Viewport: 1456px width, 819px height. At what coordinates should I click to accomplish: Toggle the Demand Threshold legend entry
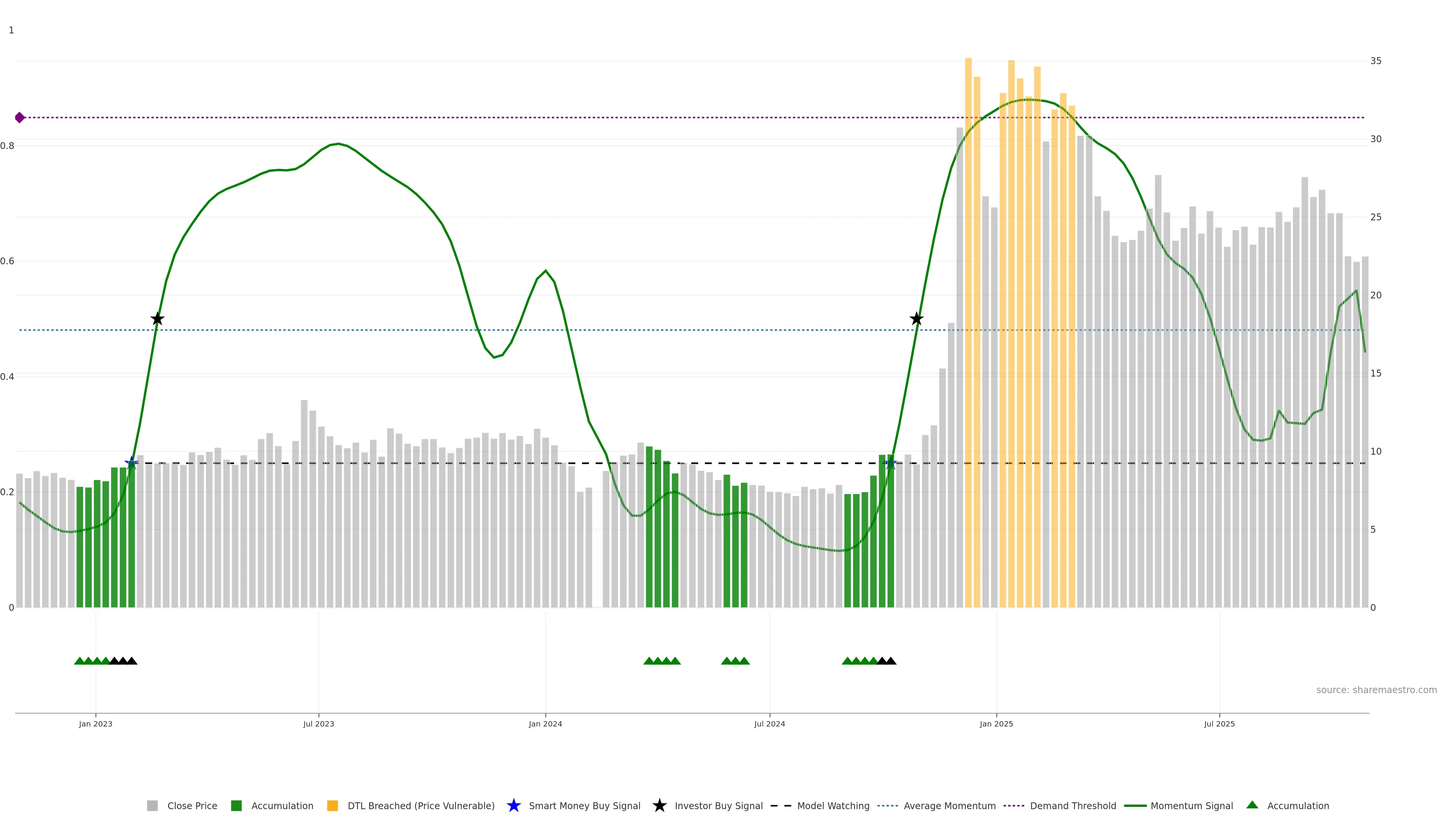1073,805
